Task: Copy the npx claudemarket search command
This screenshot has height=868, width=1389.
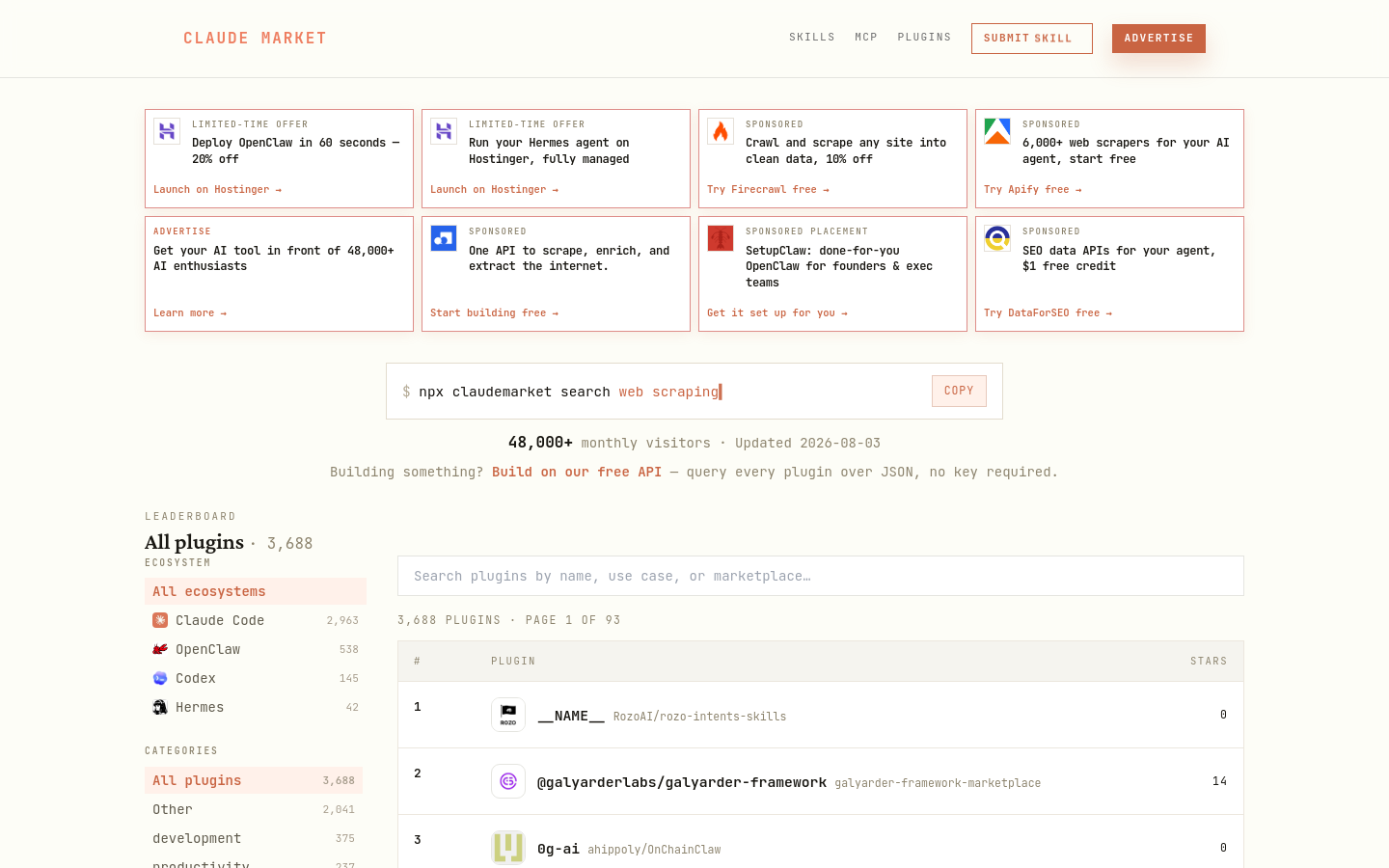Action: click(x=959, y=391)
